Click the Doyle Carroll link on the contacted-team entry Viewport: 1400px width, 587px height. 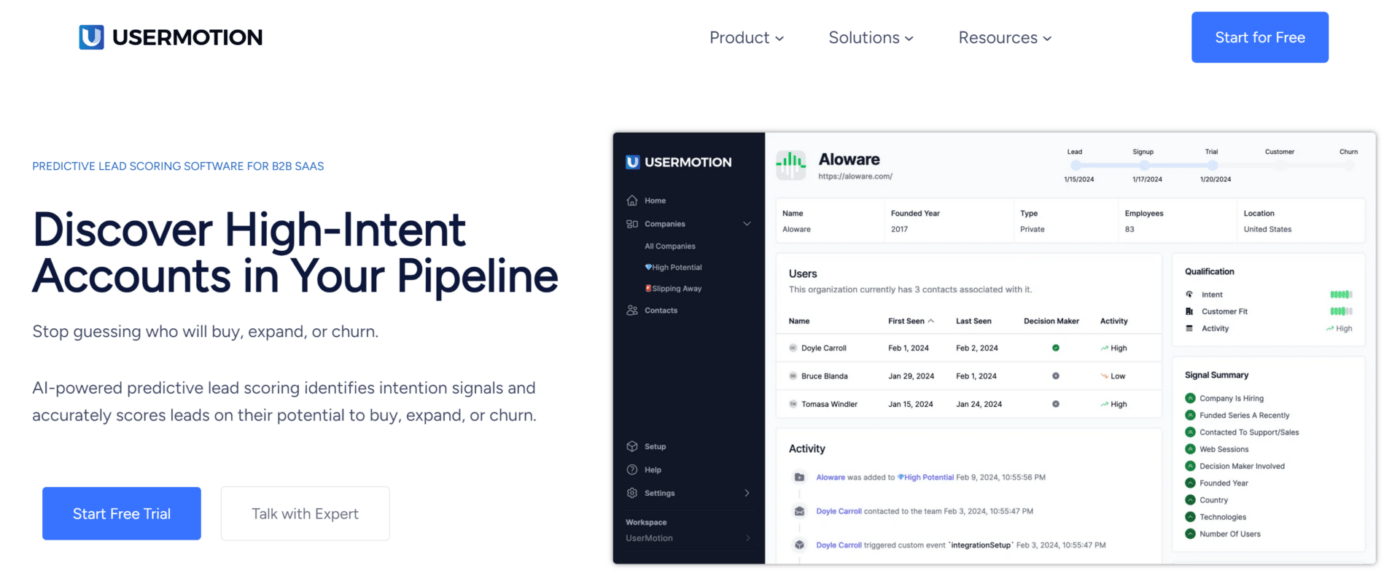coord(840,511)
